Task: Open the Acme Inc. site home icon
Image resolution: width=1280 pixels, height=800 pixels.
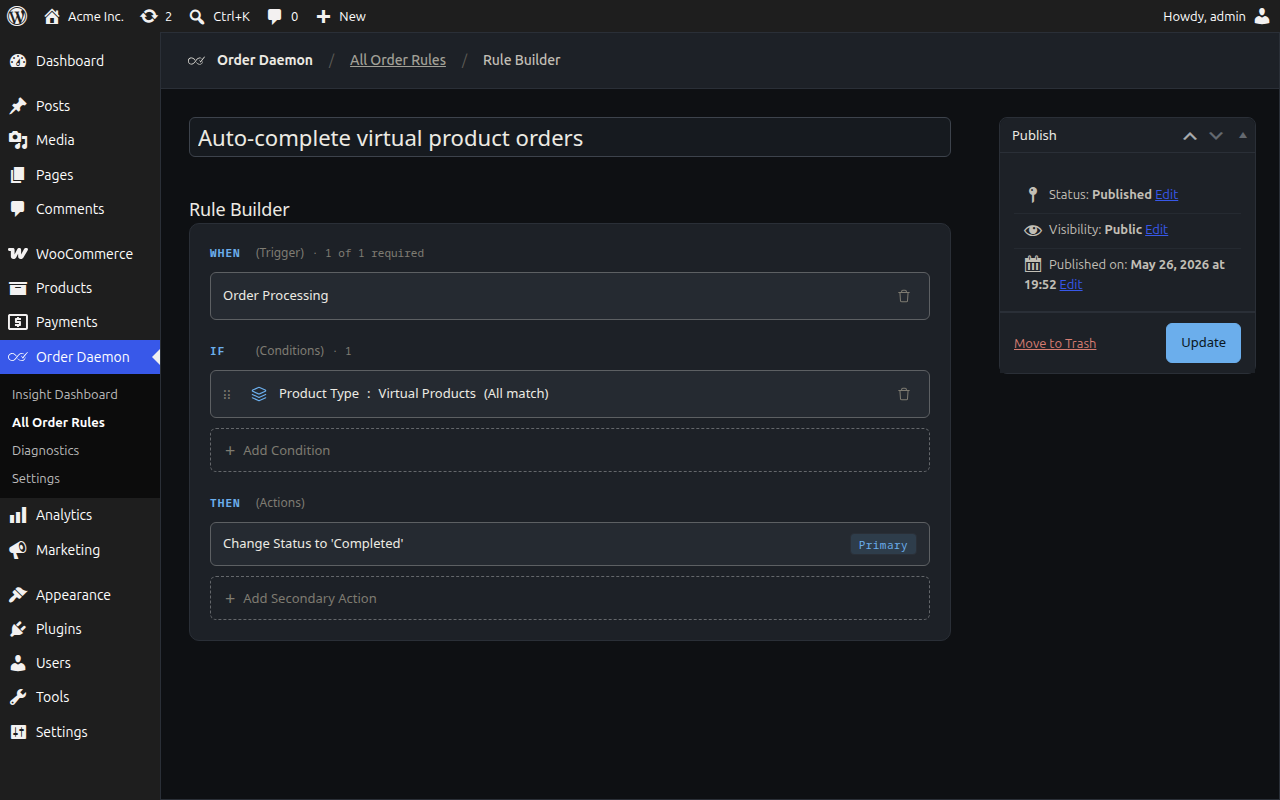Action: coord(52,16)
